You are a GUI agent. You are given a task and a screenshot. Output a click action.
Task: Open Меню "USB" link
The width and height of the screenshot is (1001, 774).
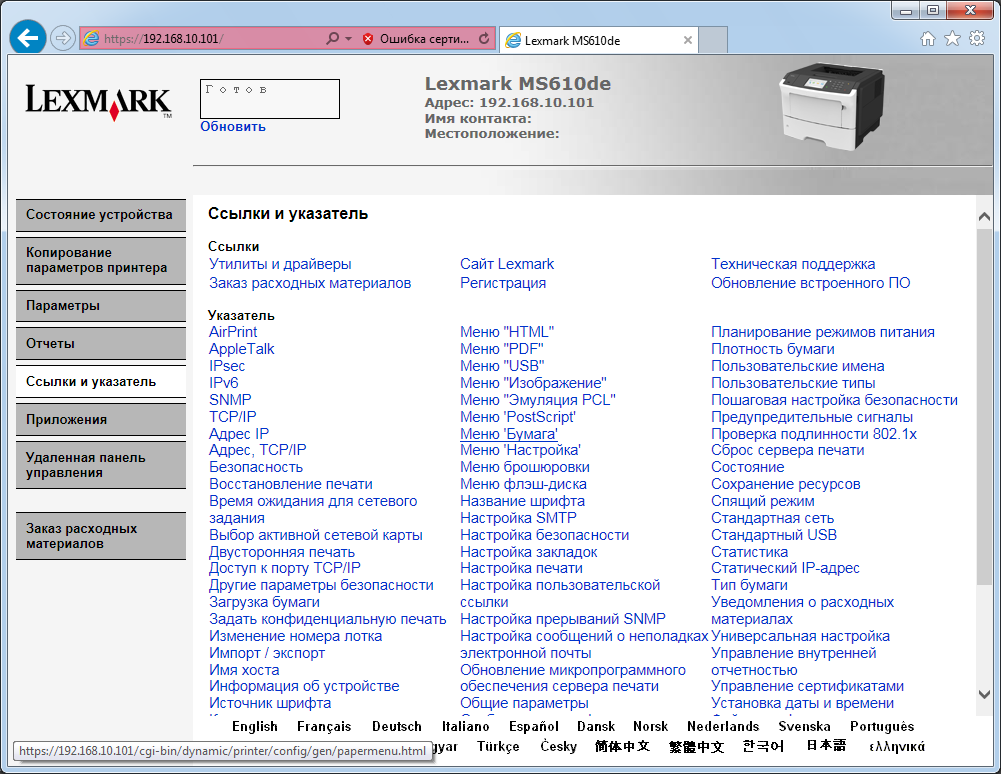point(502,366)
